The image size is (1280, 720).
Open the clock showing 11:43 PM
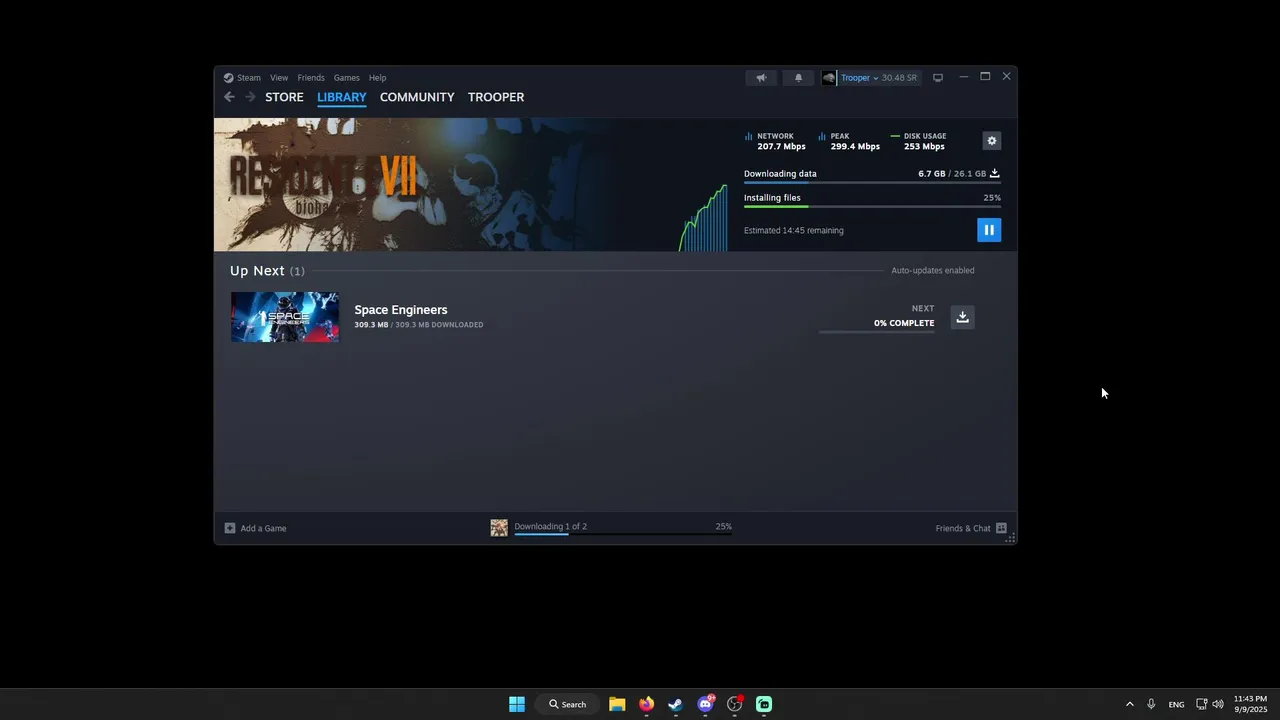[1250, 704]
